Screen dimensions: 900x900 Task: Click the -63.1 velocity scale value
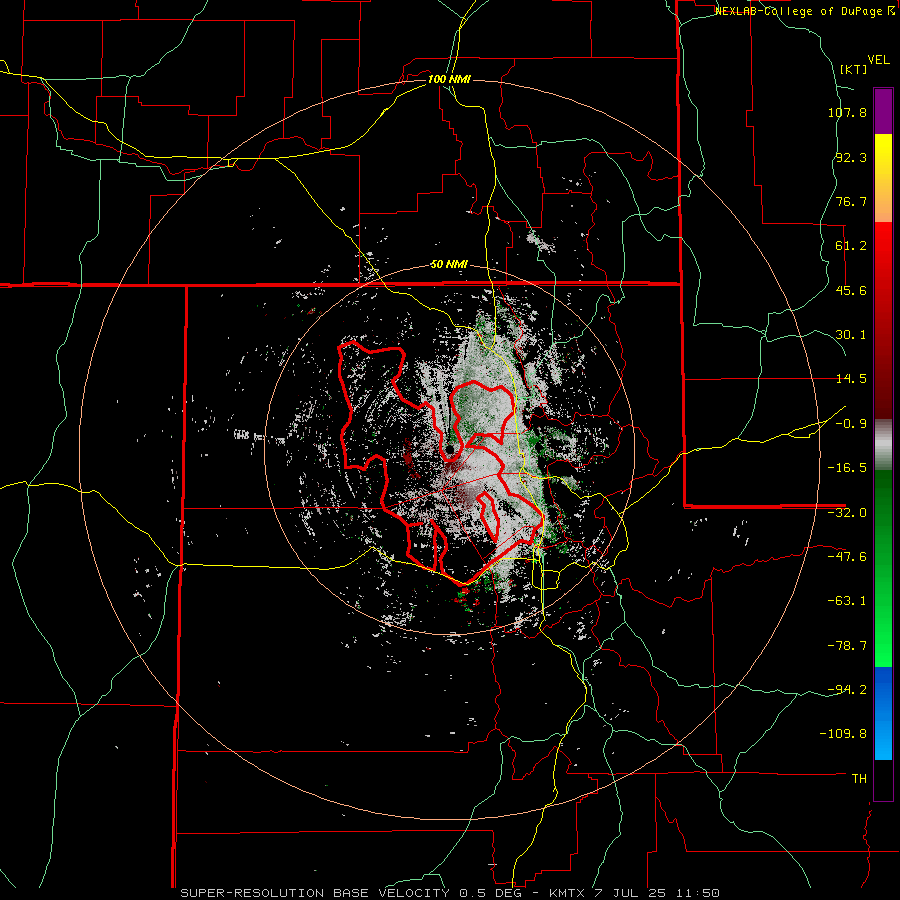tap(847, 601)
